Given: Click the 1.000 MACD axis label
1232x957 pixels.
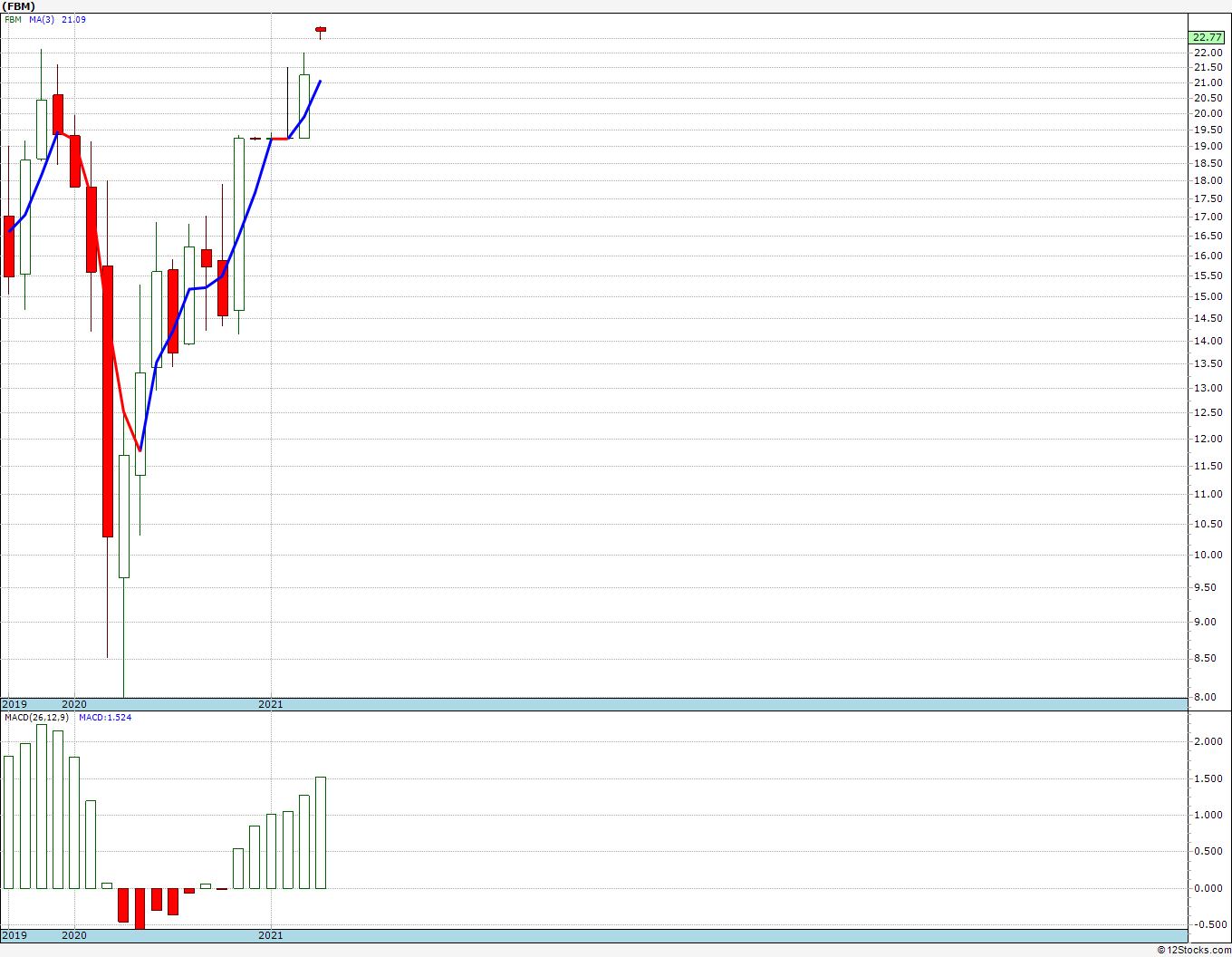Looking at the screenshot, I should coord(1207,815).
